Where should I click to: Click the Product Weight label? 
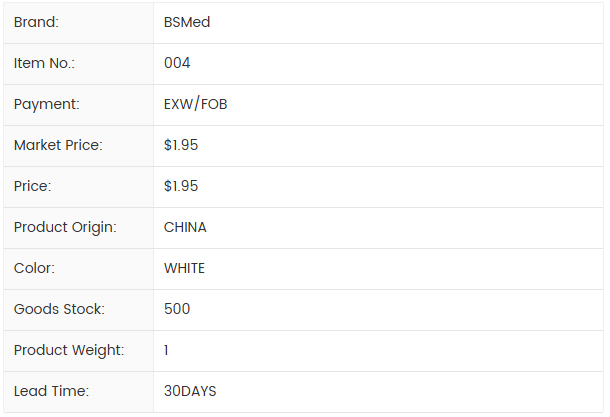coord(69,350)
